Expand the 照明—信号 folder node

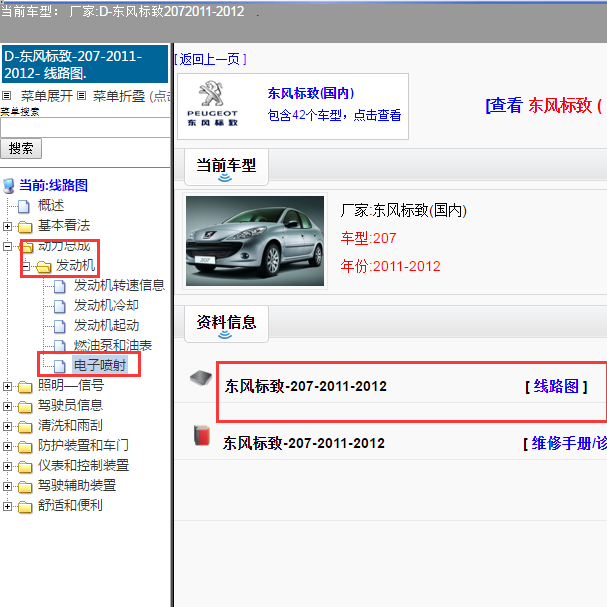pos(7,386)
